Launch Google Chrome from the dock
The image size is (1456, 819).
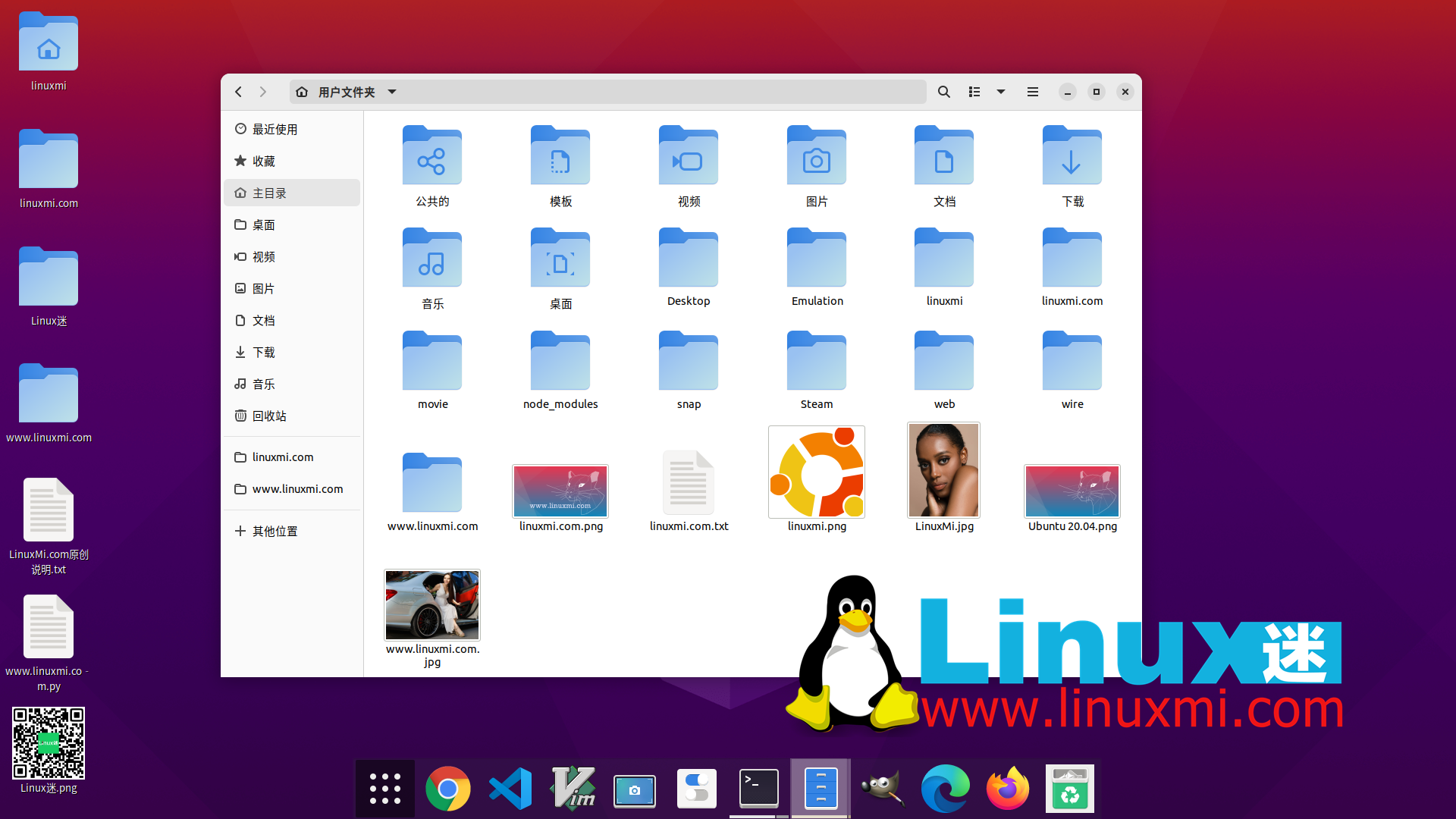click(x=447, y=789)
